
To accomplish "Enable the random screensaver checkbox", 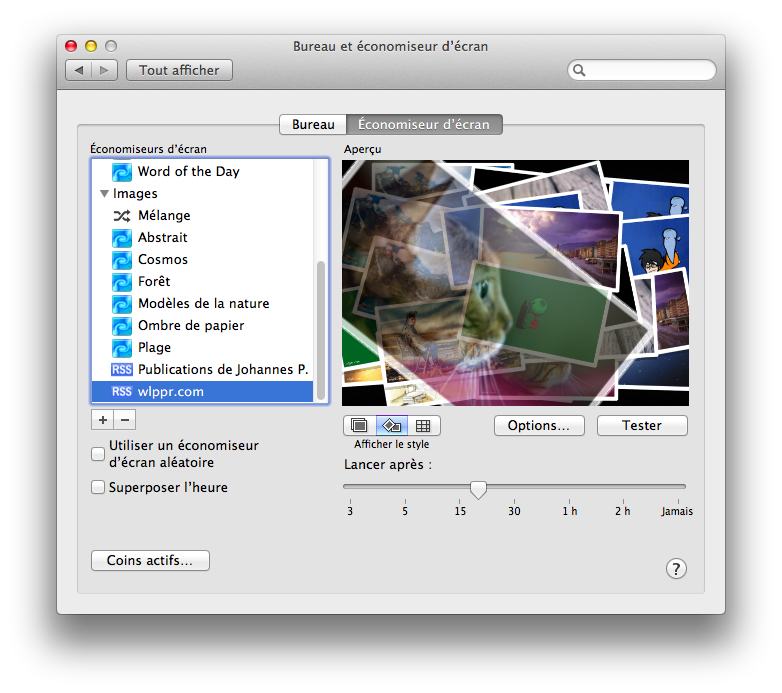I will (x=98, y=454).
